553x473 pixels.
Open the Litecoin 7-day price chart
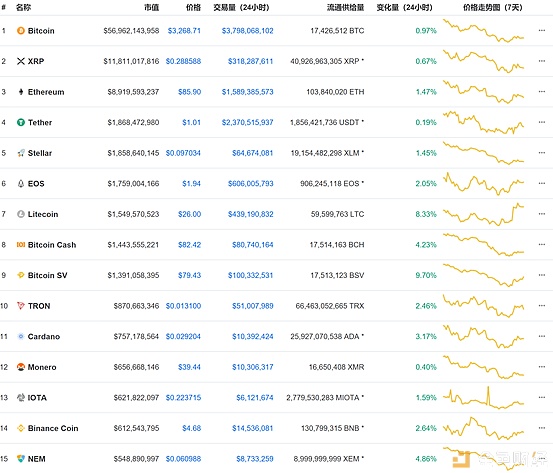click(484, 214)
